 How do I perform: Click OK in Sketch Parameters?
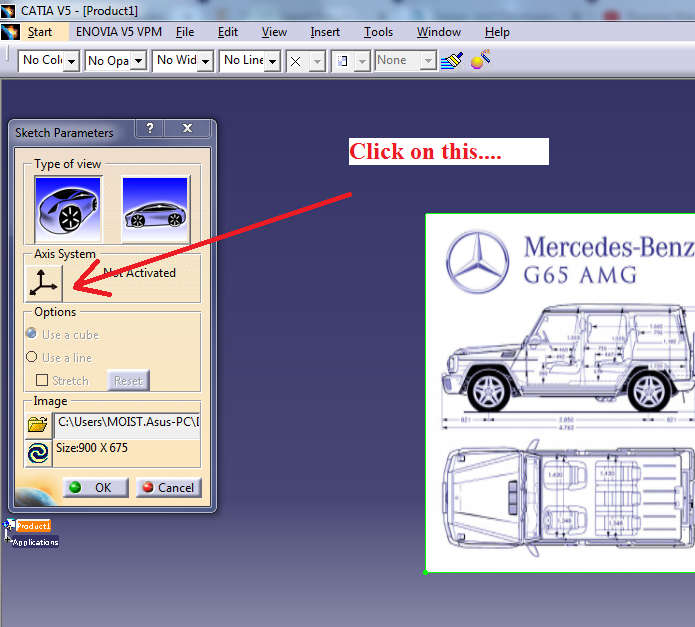pos(96,487)
